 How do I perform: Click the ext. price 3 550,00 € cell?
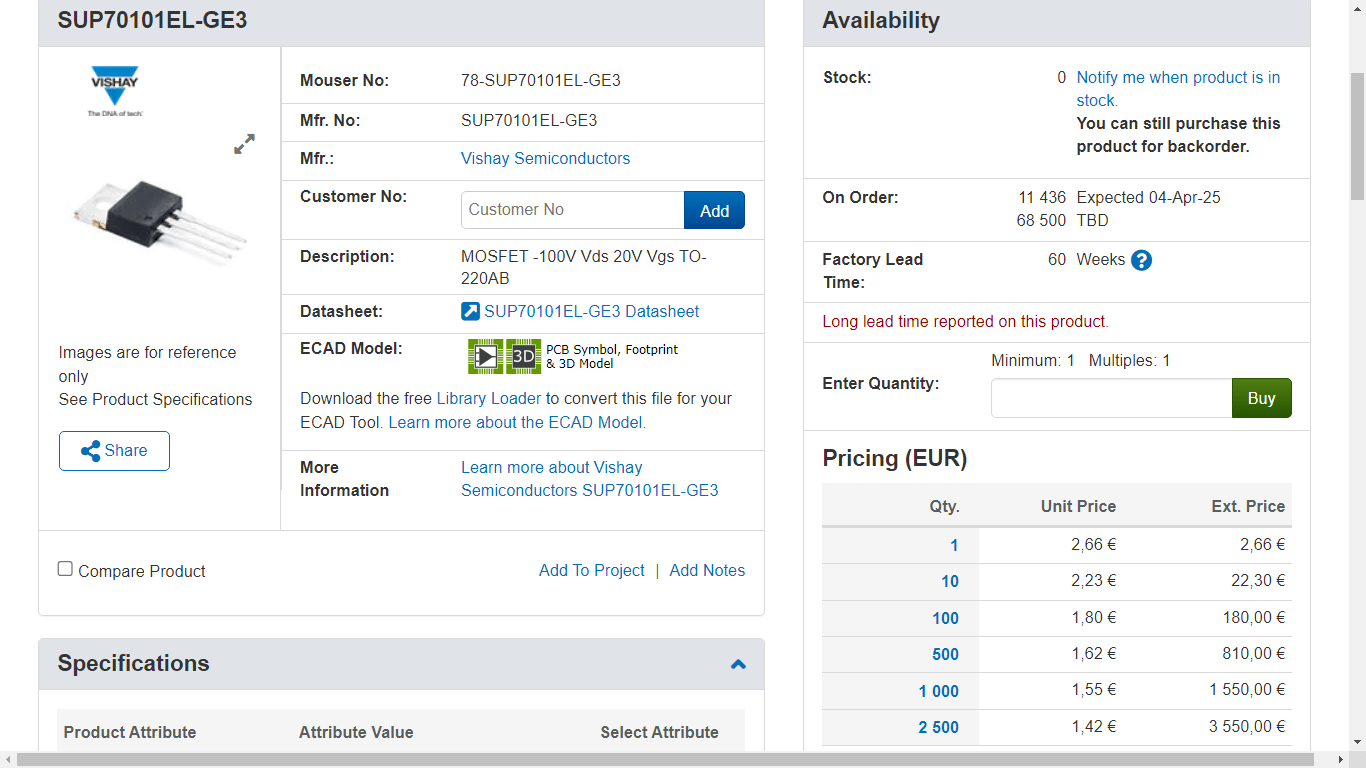click(x=1247, y=726)
